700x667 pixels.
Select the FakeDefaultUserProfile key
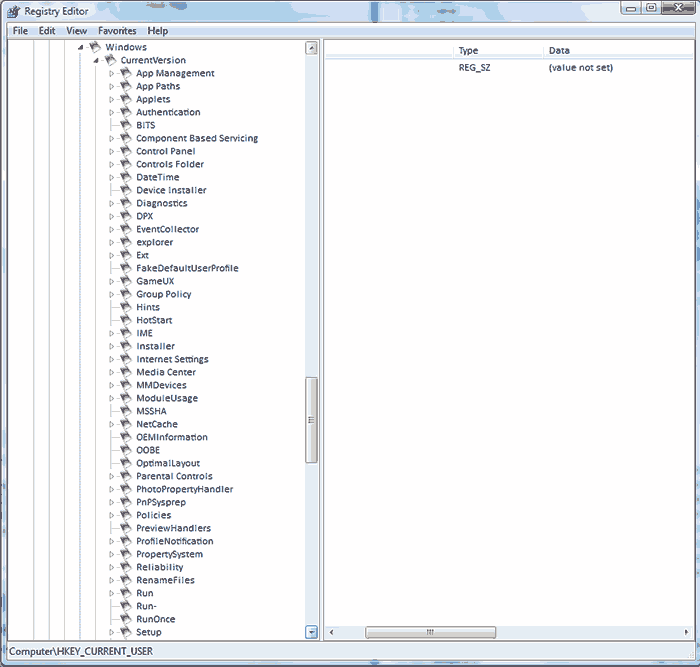point(188,268)
